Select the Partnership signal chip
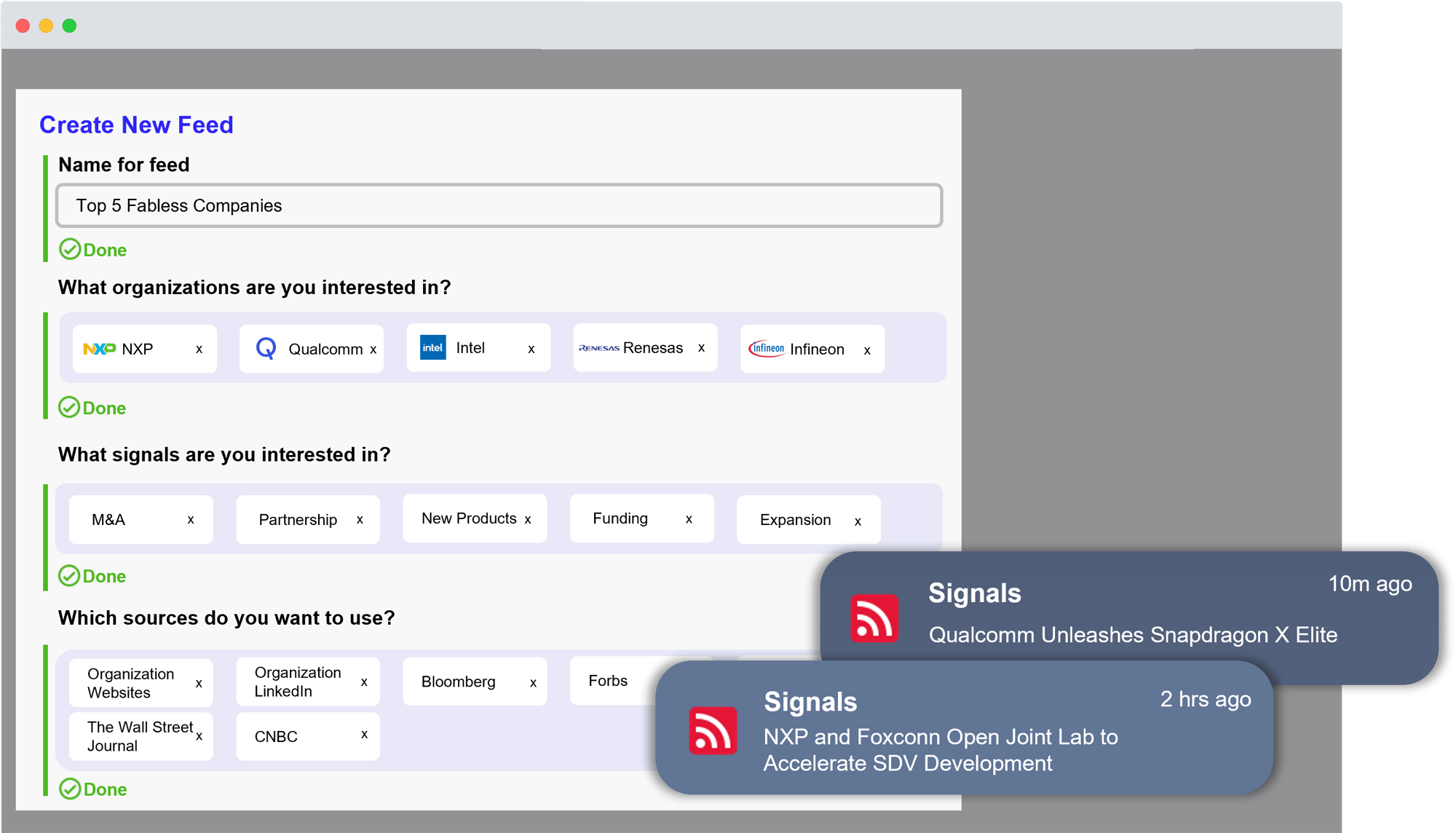Viewport: 1456px width, 833px height. [308, 520]
